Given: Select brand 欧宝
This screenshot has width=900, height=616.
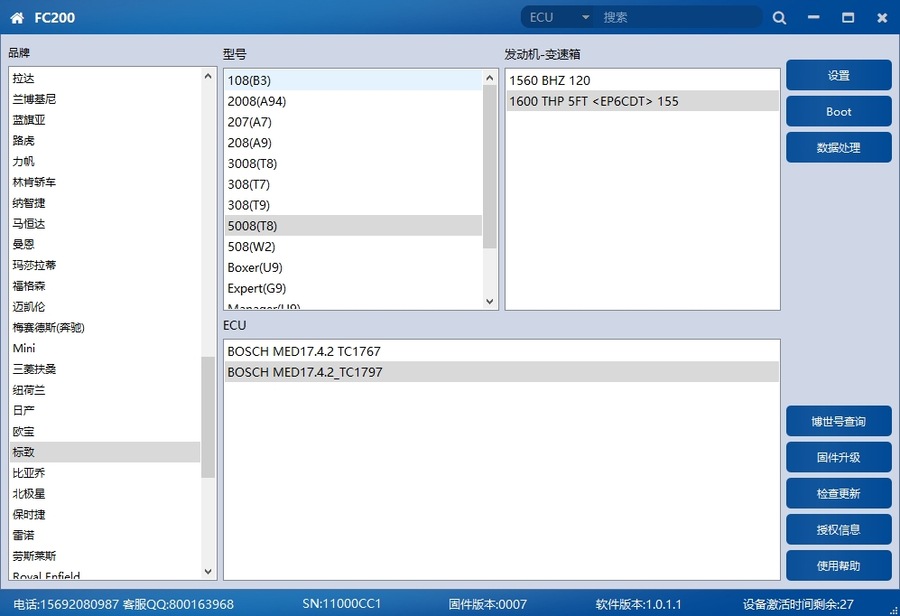Looking at the screenshot, I should (105, 431).
